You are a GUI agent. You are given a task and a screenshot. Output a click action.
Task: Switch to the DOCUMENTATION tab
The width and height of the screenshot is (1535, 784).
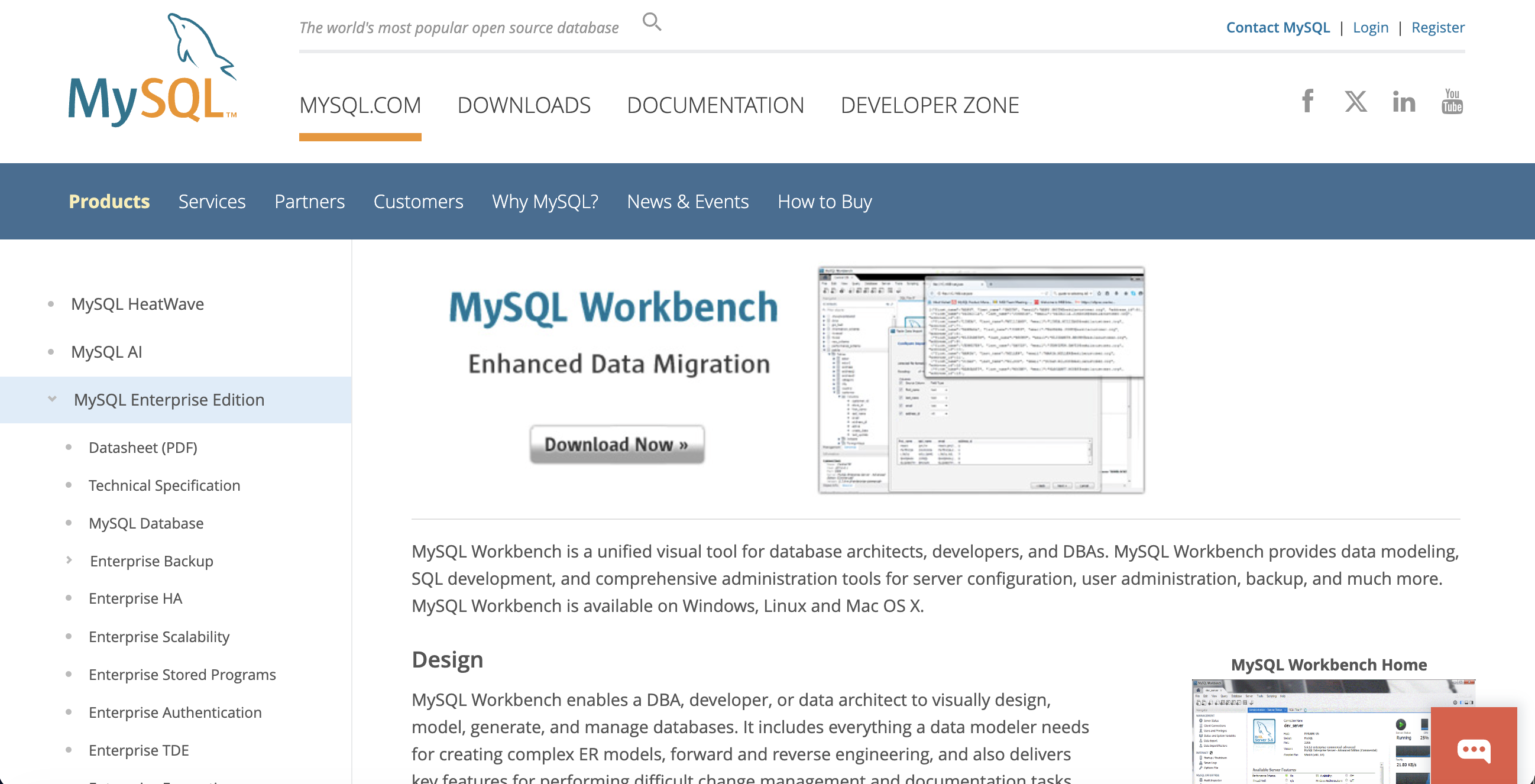[x=715, y=105]
